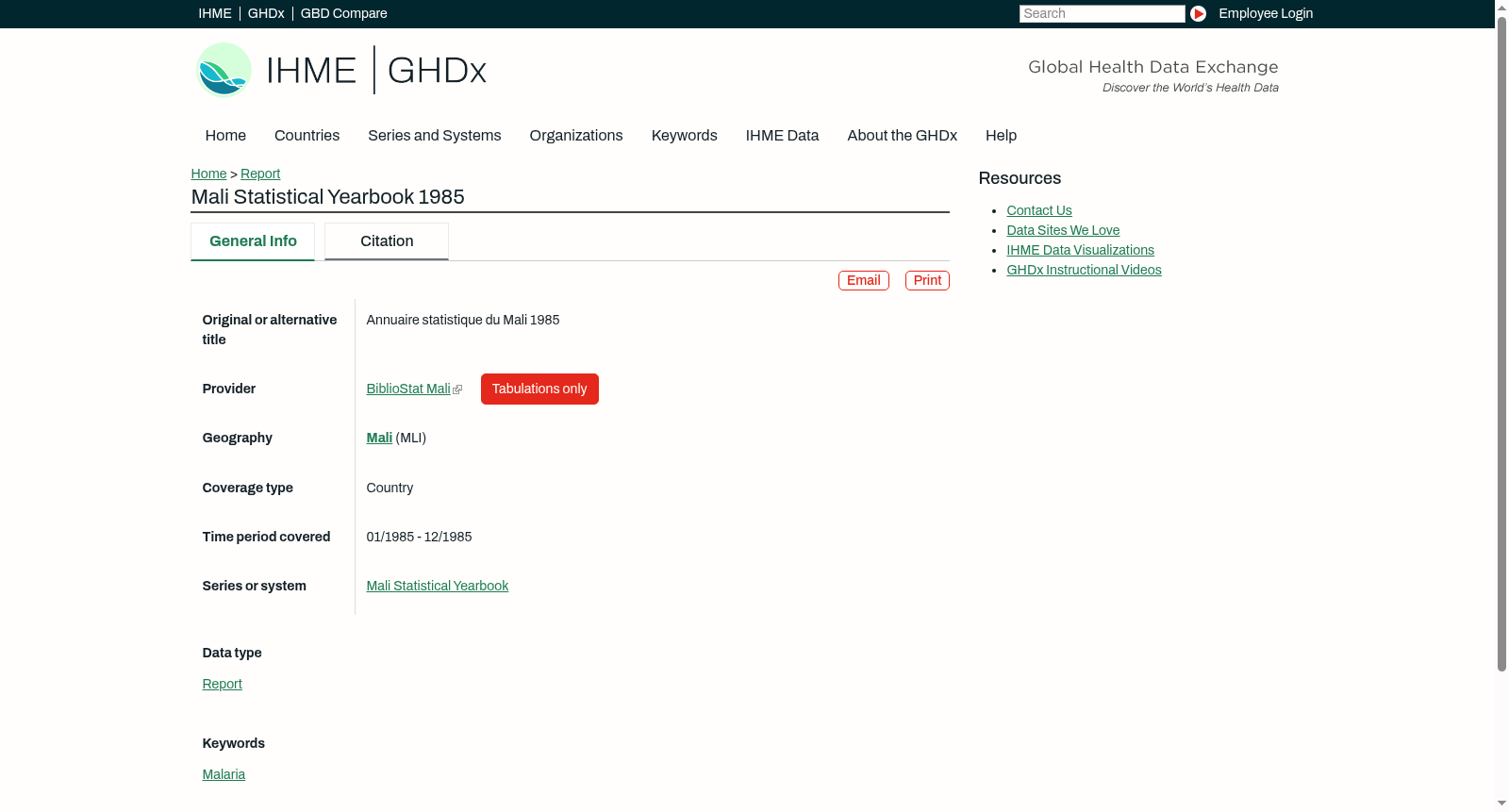Open About the GHDx menu
The height and width of the screenshot is (812, 1509).
tap(902, 136)
